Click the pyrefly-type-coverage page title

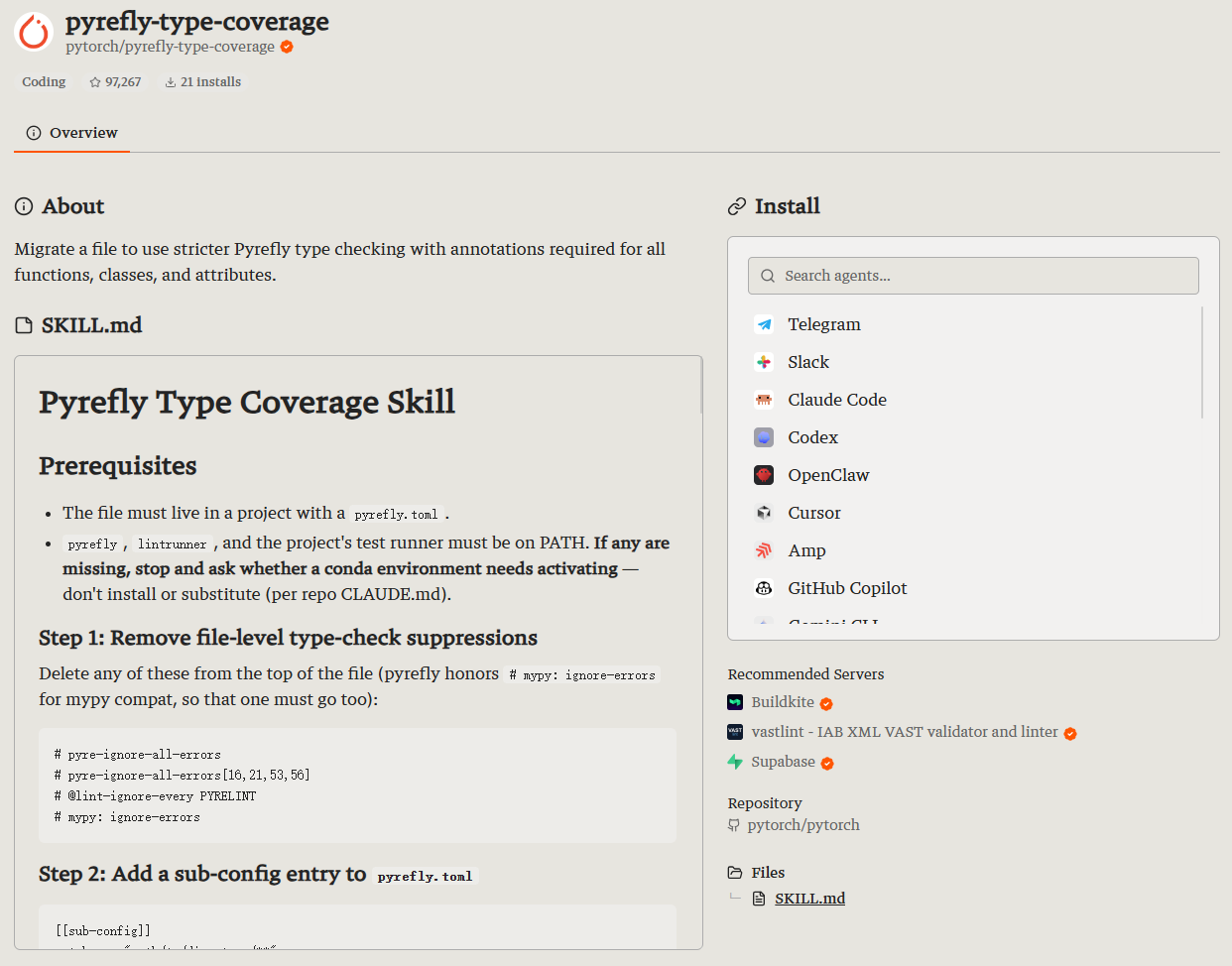pos(197,22)
